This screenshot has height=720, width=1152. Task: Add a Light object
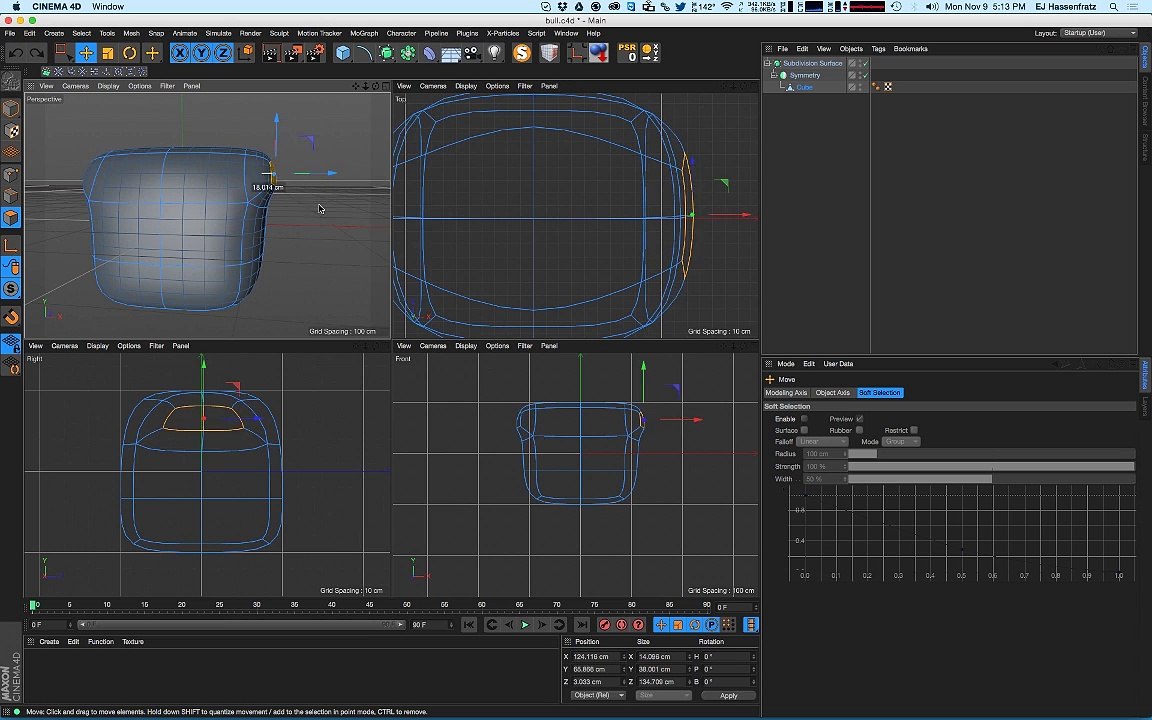pos(494,53)
